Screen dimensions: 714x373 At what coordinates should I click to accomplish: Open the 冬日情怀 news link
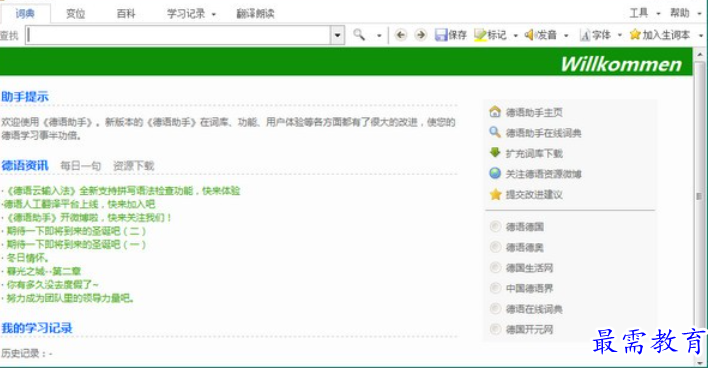(x=27, y=258)
